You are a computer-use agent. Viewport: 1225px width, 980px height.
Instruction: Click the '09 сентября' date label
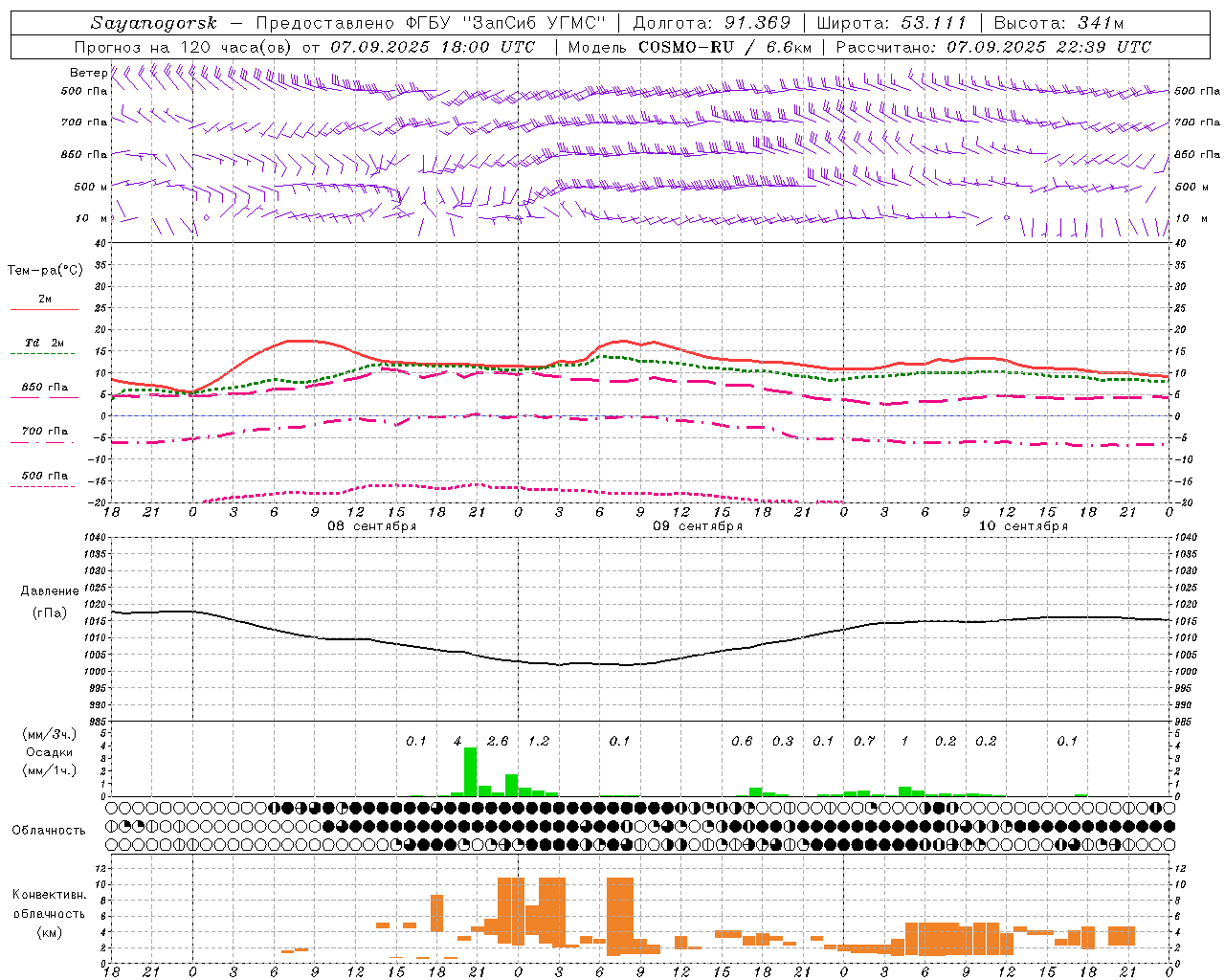697,526
